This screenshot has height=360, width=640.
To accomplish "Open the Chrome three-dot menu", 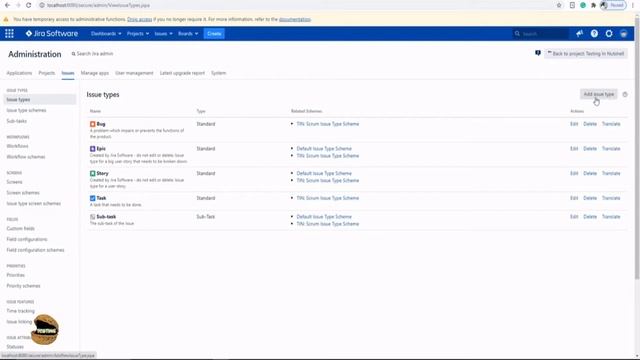I will [633, 5].
